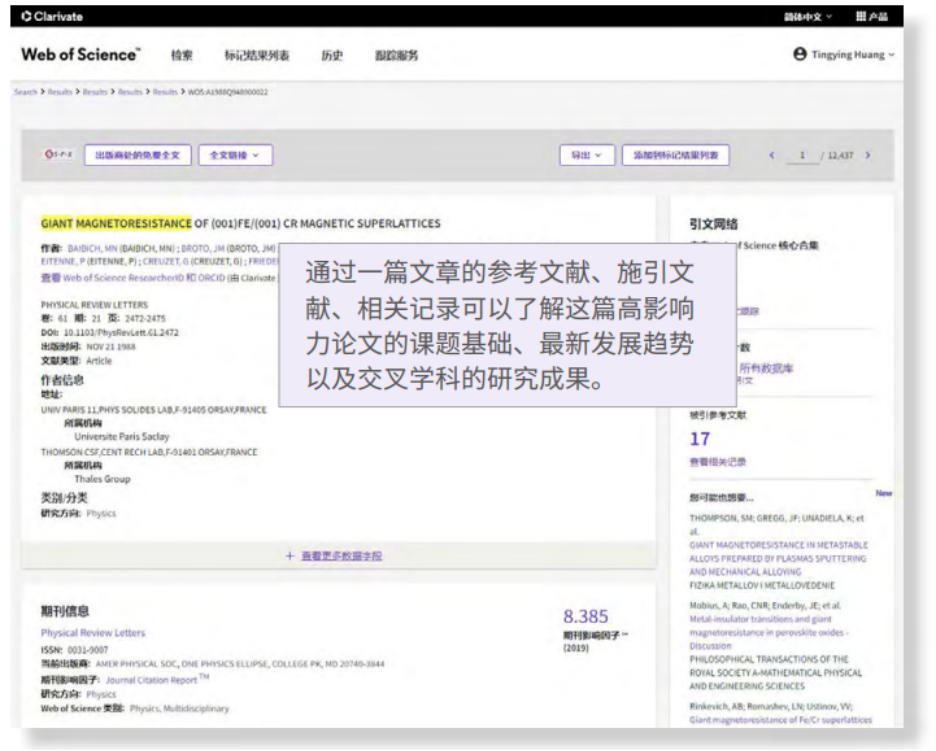
Task: Click the article title GIANT MAGNETORESISTANCE heading
Action: point(241,223)
